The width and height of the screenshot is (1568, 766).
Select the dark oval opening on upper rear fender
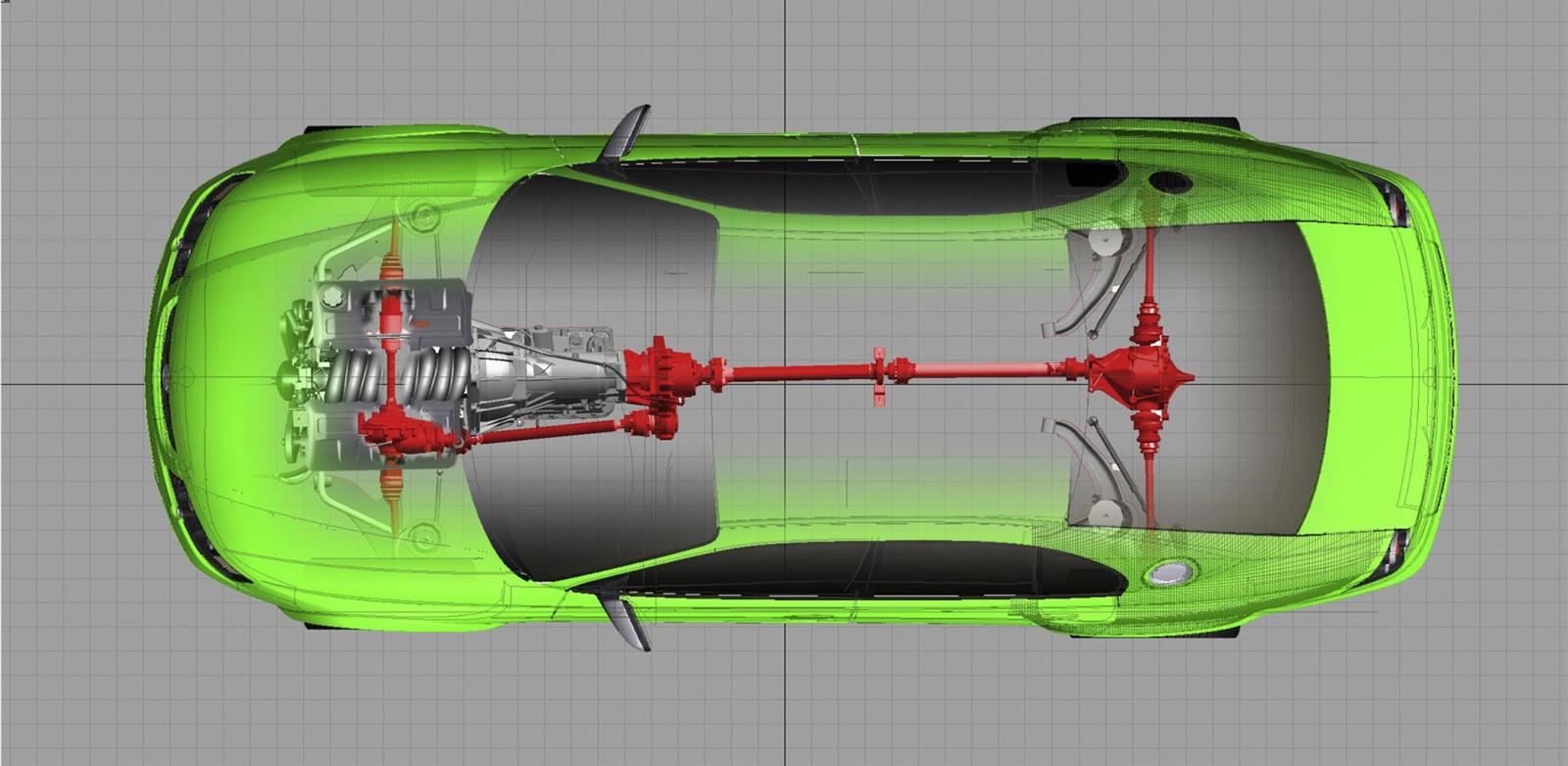coord(1169,181)
